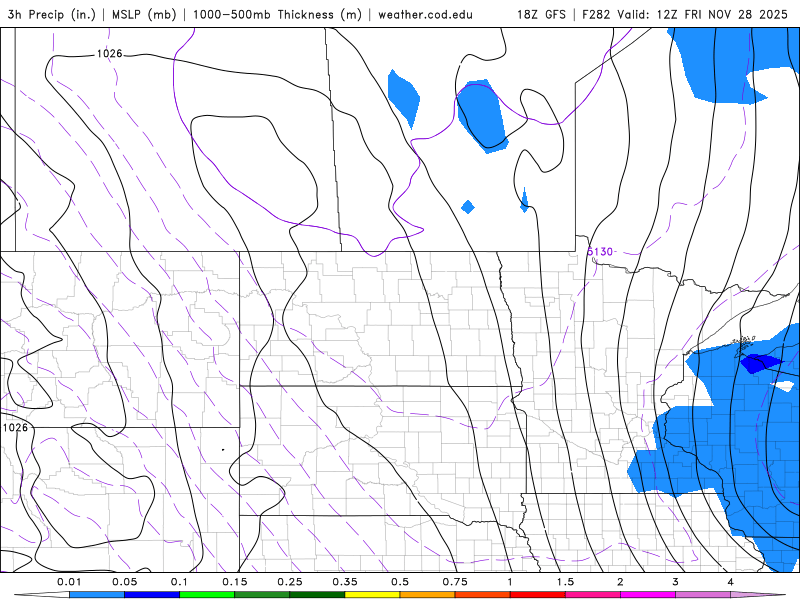The image size is (800, 600).
Task: Pick the magenta 2 inch legend swatch
Action: coord(648,595)
